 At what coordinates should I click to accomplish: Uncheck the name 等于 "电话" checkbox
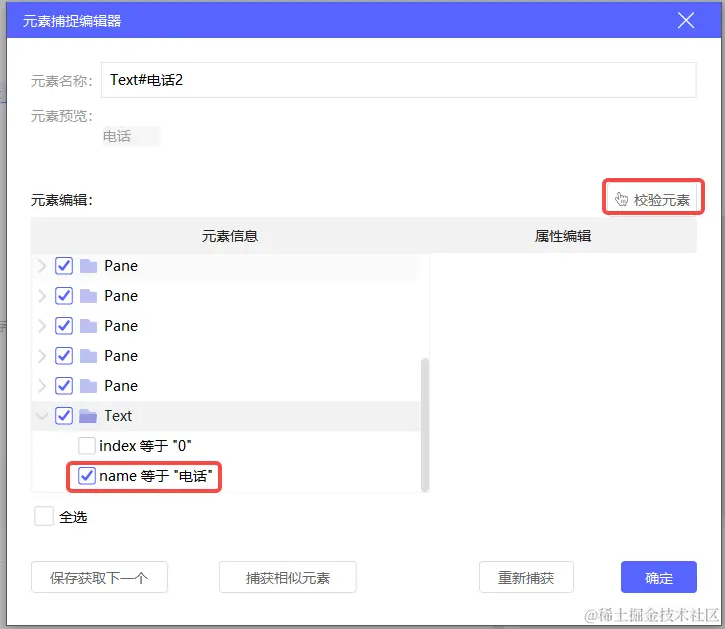point(86,476)
